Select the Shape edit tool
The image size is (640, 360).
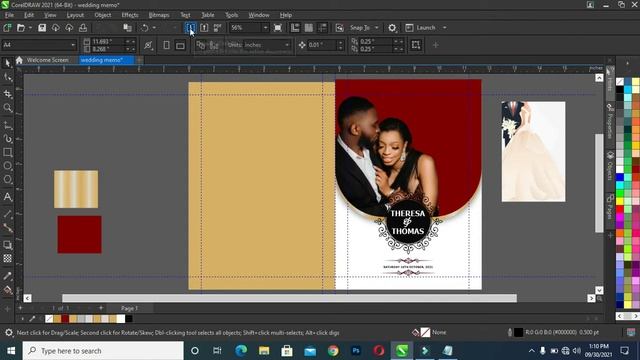click(7, 77)
